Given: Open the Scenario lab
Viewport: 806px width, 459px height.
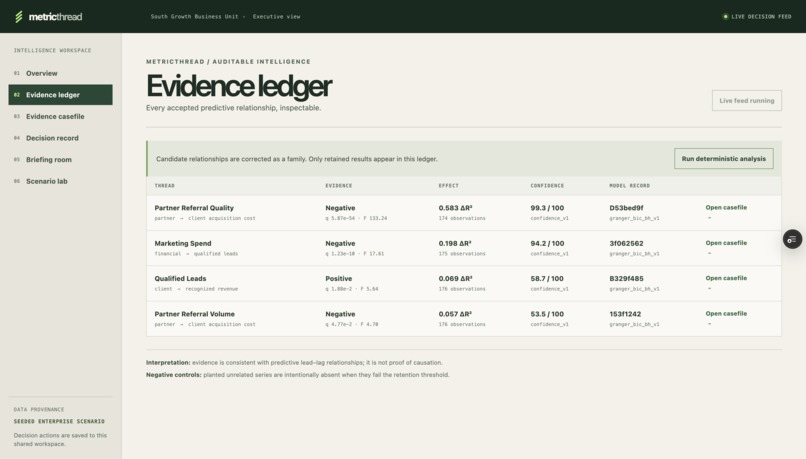Looking at the screenshot, I should point(60,181).
